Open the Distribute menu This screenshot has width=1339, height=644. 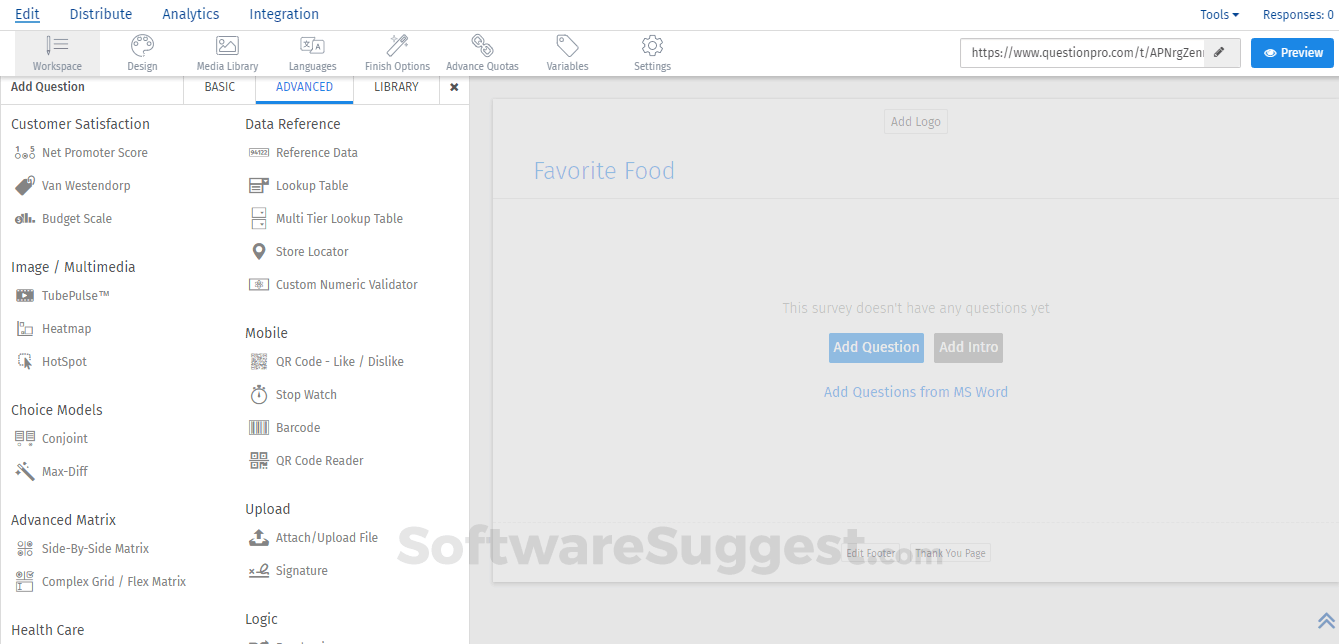point(101,14)
